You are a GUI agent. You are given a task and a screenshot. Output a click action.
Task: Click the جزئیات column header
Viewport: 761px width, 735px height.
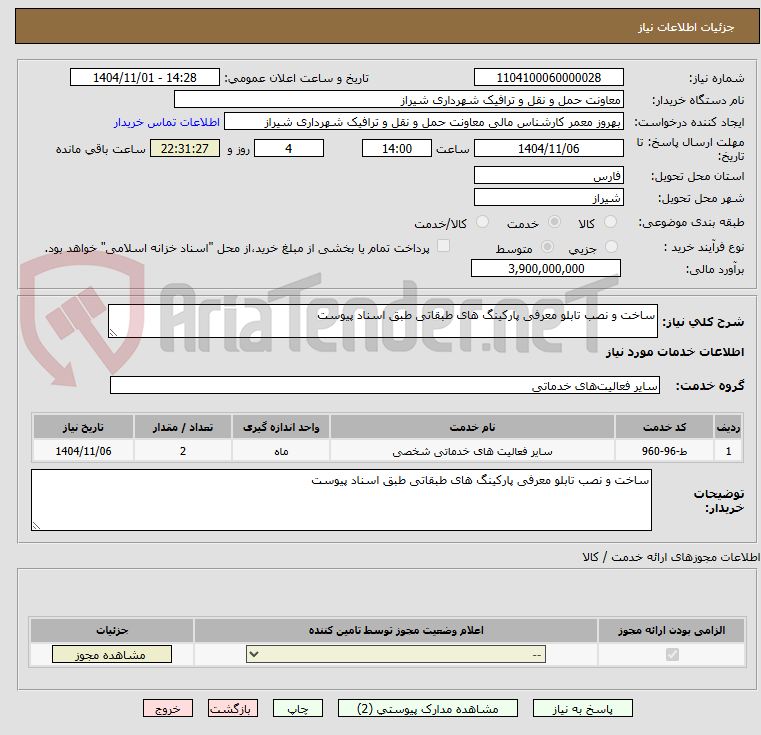pos(112,630)
